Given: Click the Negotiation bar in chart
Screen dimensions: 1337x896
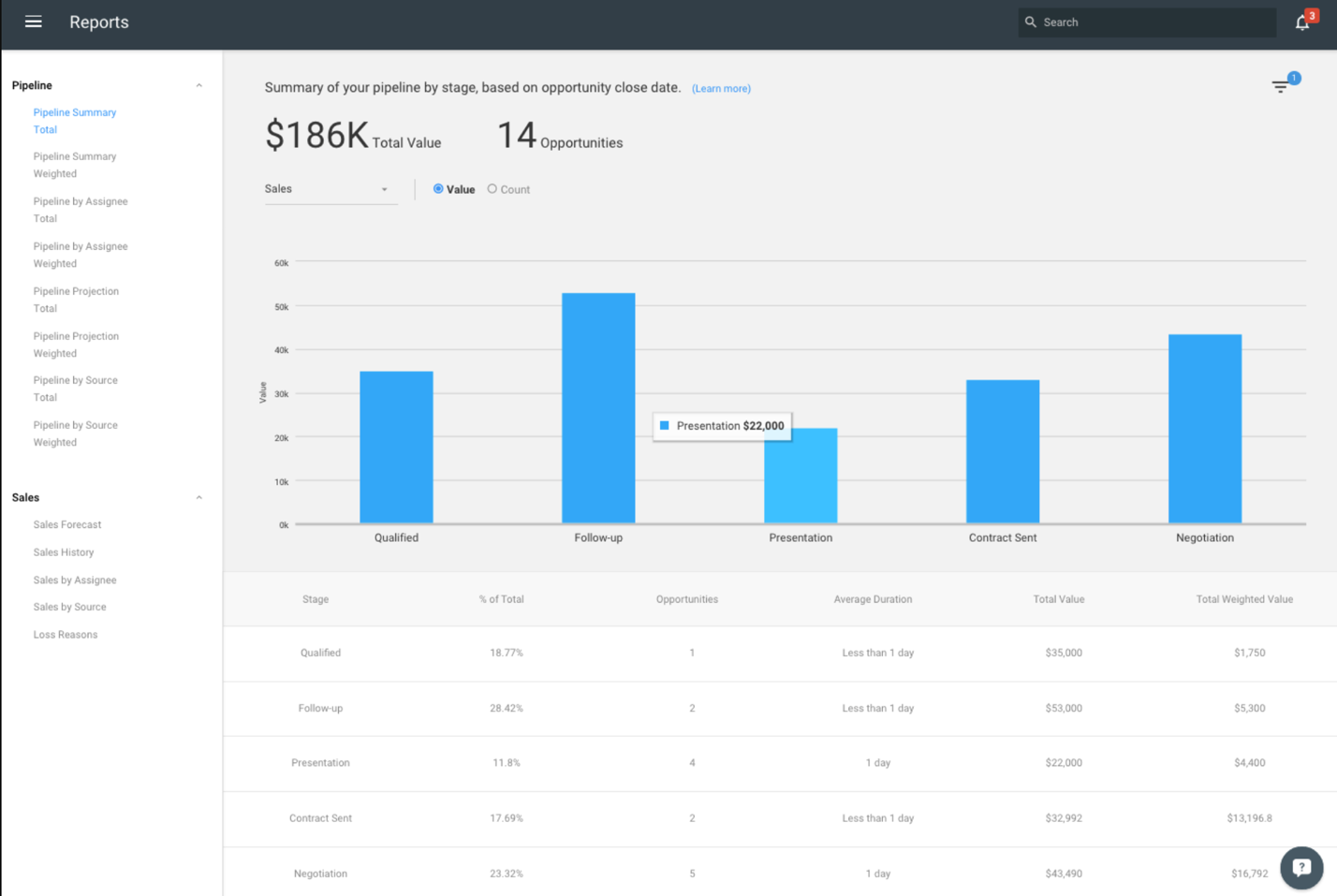Looking at the screenshot, I should [x=1205, y=429].
